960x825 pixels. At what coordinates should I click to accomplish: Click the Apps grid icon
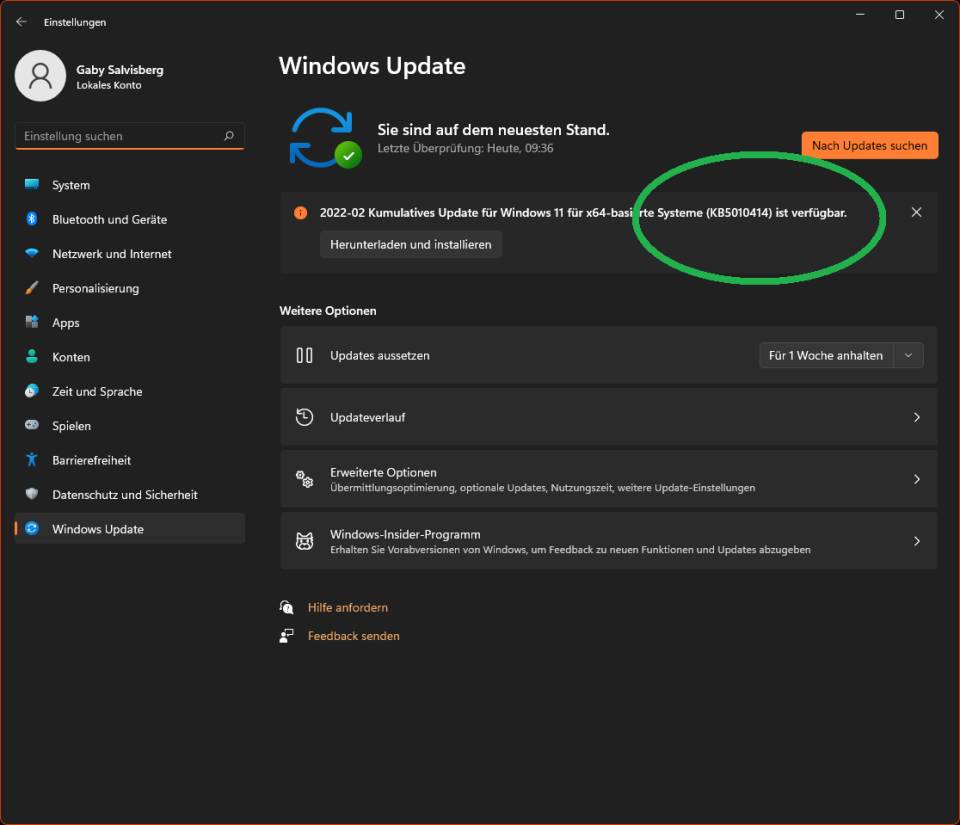point(32,322)
